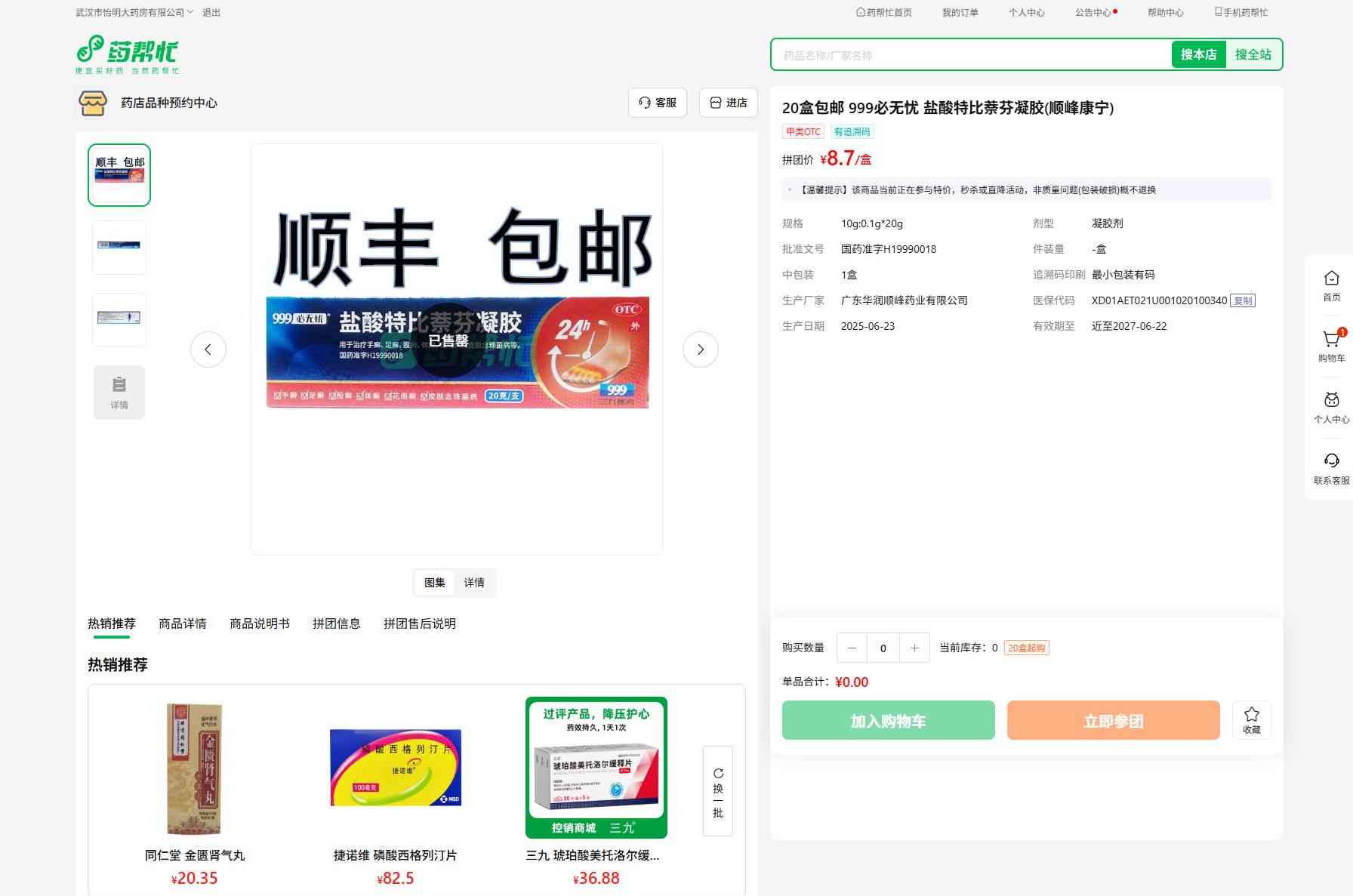Click the contact customer service headset icon
The height and width of the screenshot is (896, 1353).
coord(1331,461)
